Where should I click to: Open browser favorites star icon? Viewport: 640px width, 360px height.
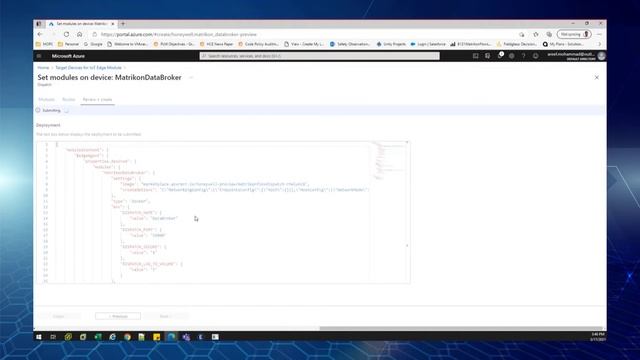(x=536, y=34)
